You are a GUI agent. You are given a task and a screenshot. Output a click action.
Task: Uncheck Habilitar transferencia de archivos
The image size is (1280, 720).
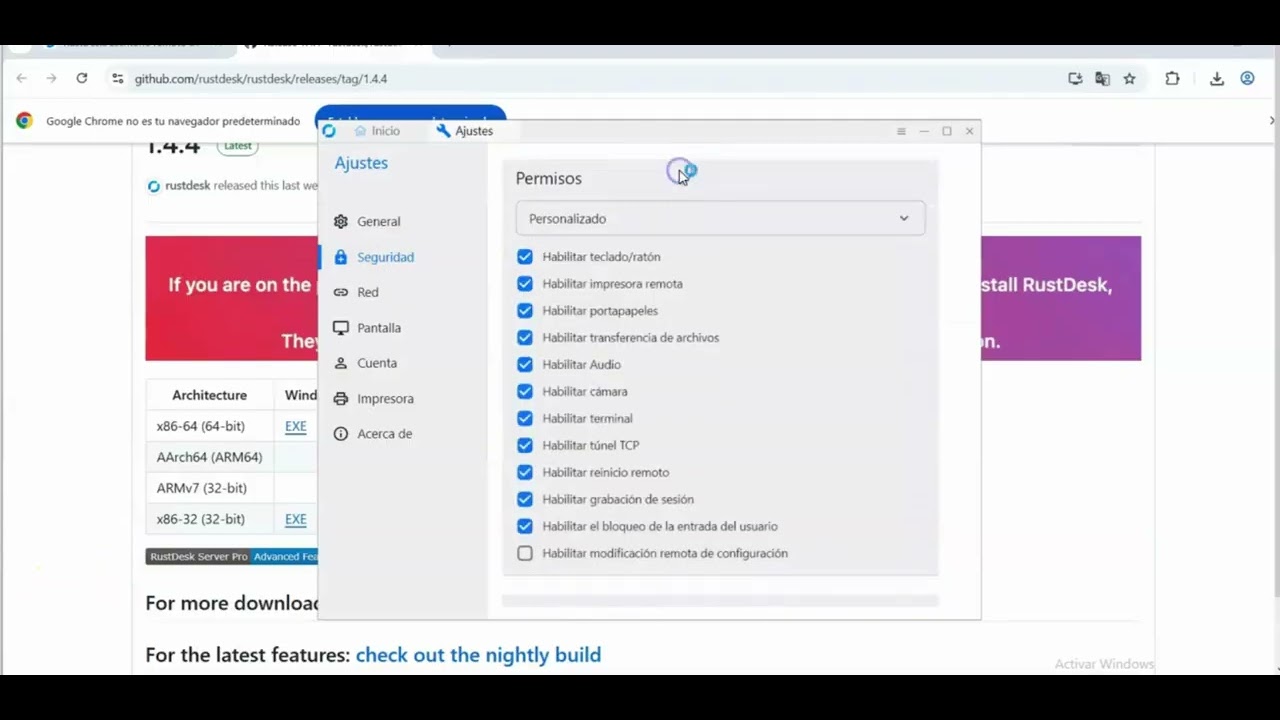tap(525, 338)
